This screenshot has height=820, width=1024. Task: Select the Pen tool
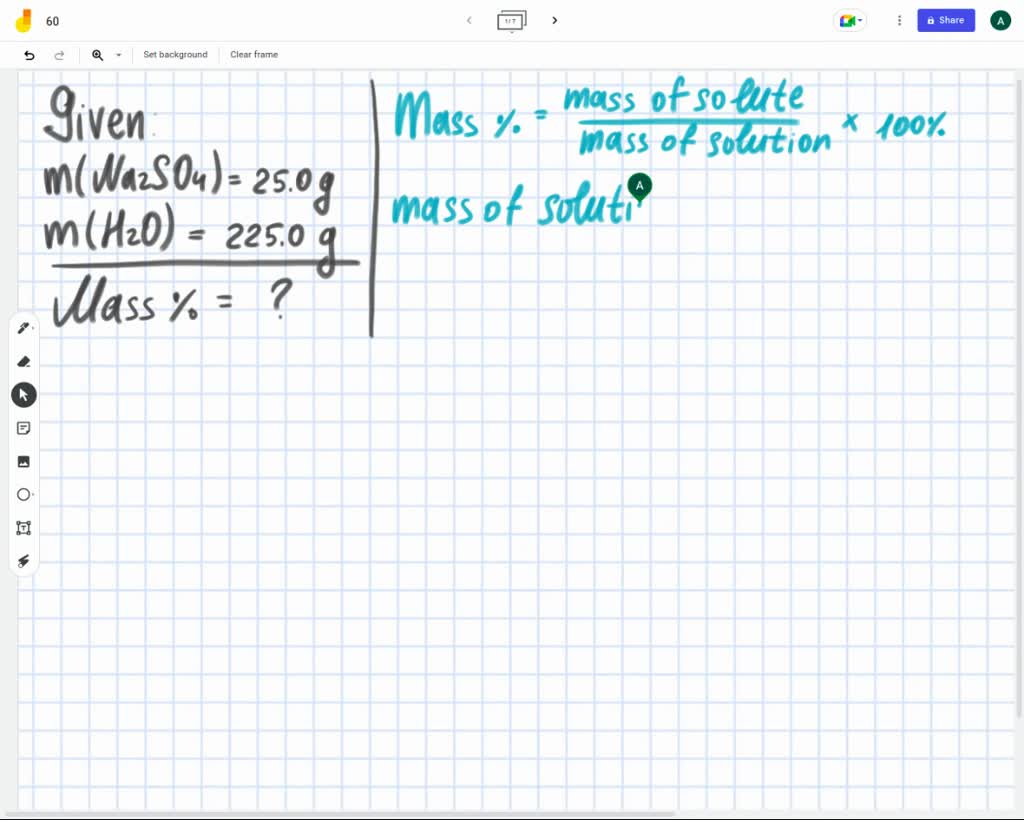[x=23, y=328]
